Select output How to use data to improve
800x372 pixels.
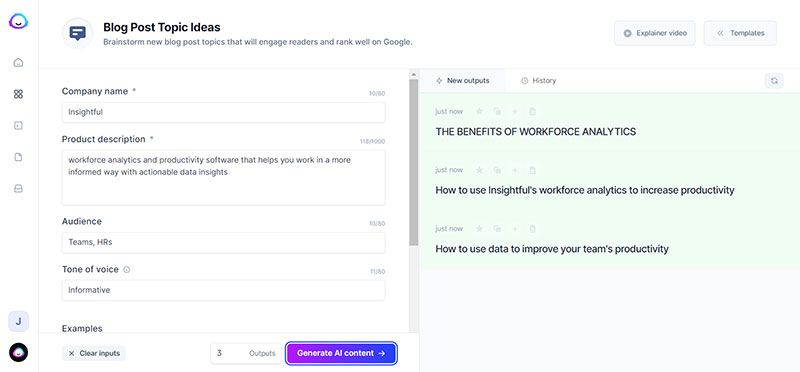click(552, 249)
